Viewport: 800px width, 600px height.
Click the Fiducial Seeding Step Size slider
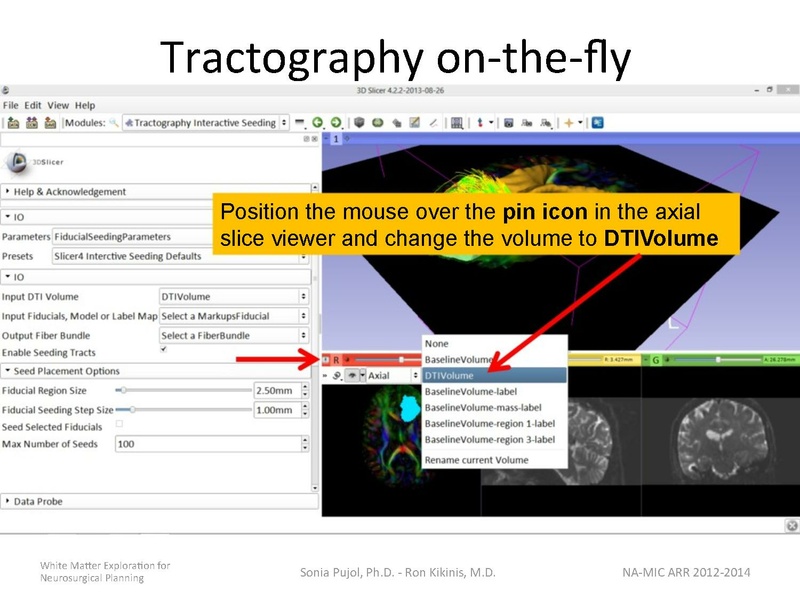pos(184,410)
